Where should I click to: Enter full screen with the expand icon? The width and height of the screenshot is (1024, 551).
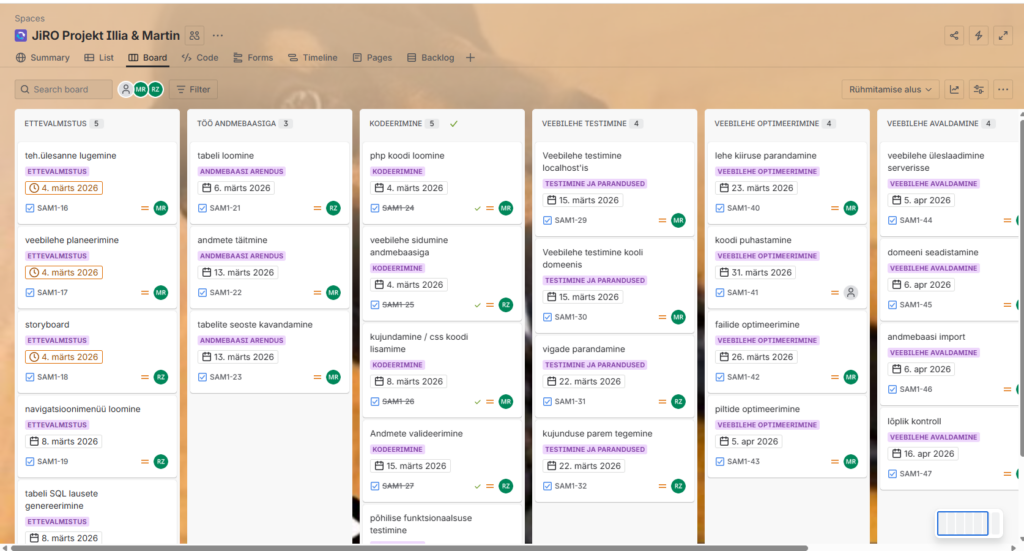[x=1002, y=35]
